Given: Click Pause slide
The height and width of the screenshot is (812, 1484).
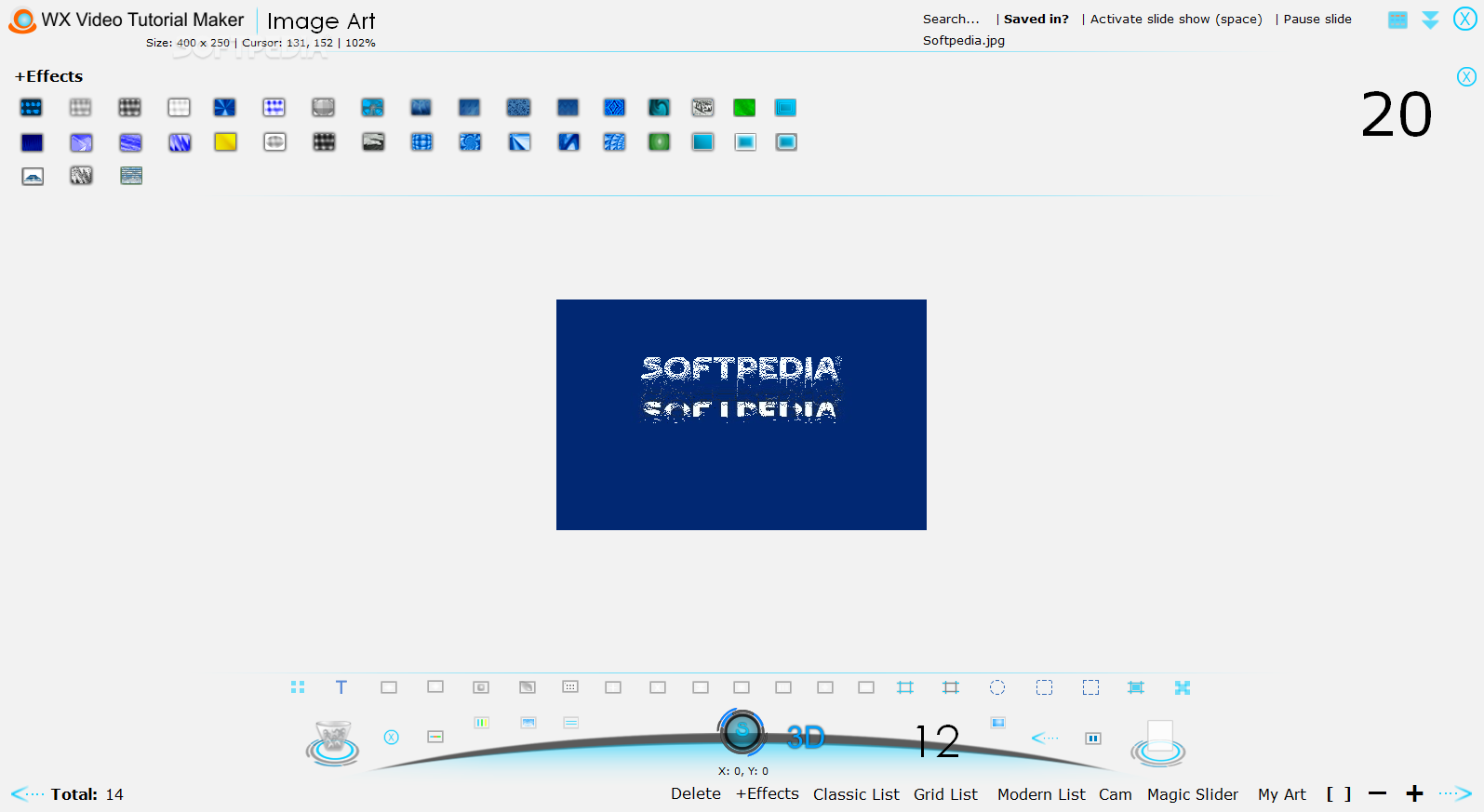Looking at the screenshot, I should [x=1317, y=19].
